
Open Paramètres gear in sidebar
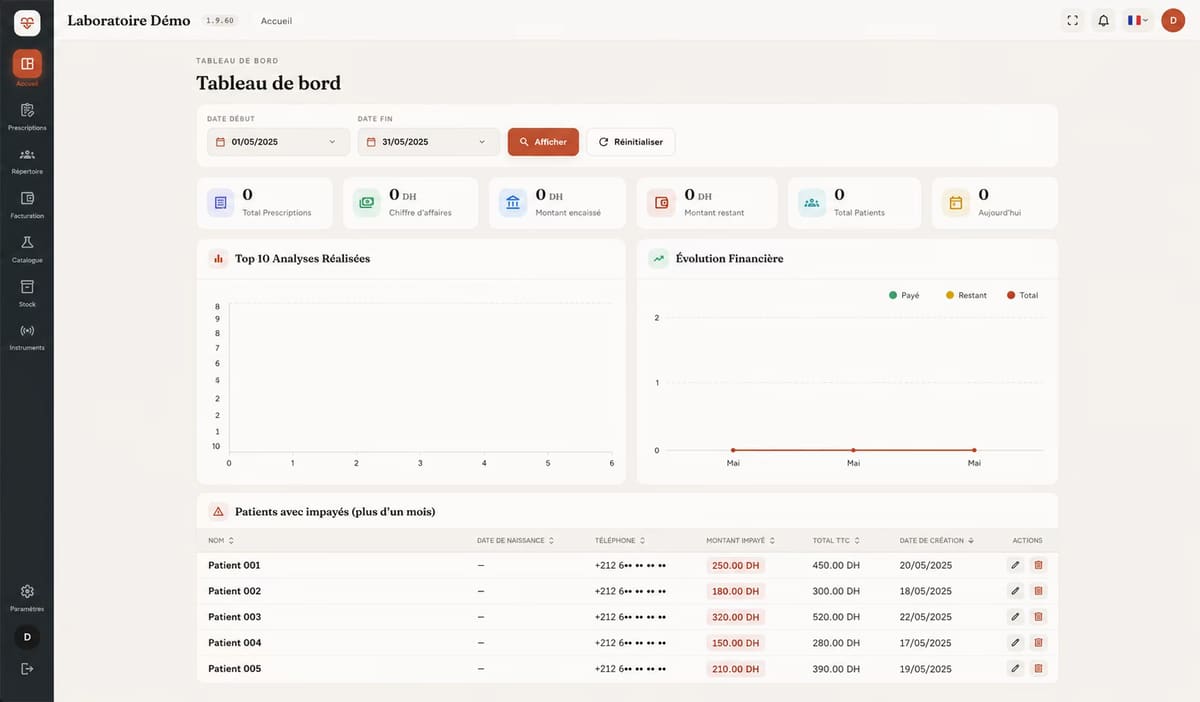[x=27, y=591]
